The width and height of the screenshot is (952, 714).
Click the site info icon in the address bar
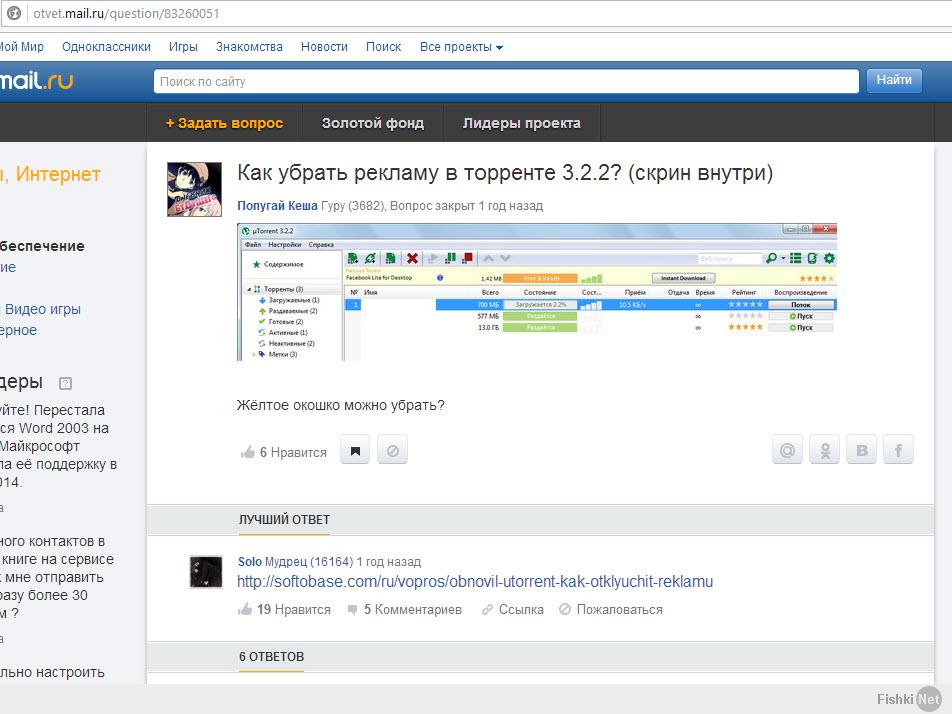pyautogui.click(x=14, y=14)
